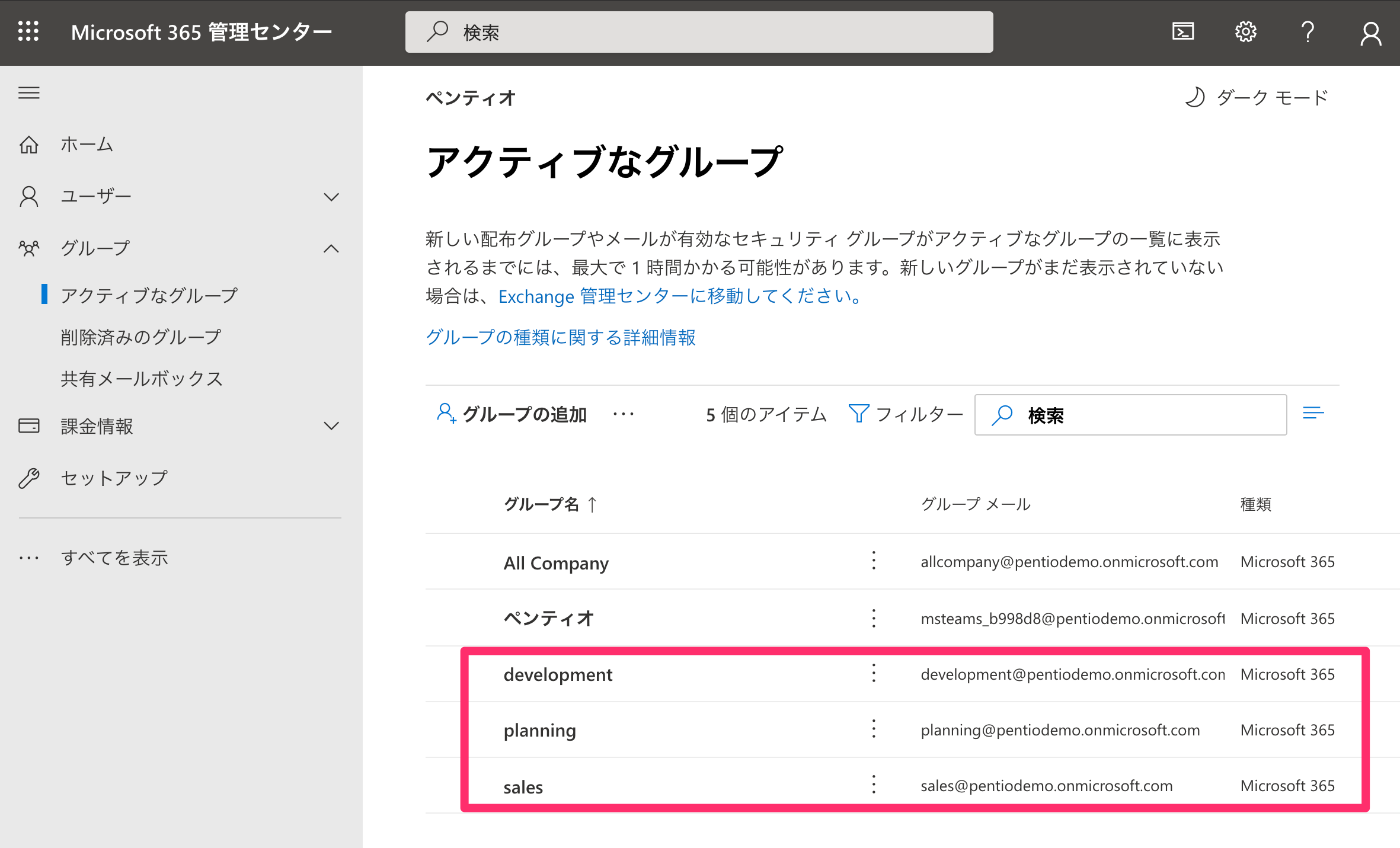Click Microsoft 365 type in planning row
This screenshot has width=1400, height=848.
(1287, 730)
